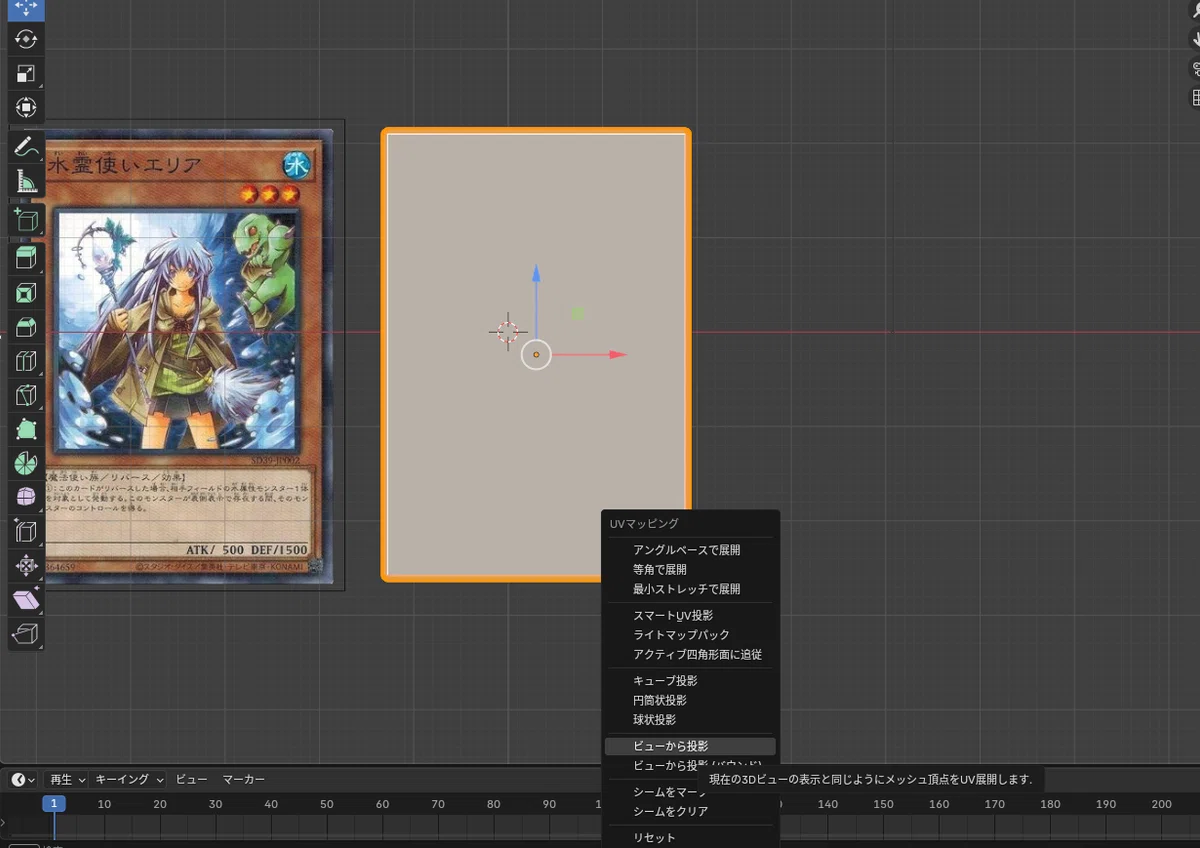
Task: Select the Shrink/Fatten tool
Action: click(x=26, y=565)
